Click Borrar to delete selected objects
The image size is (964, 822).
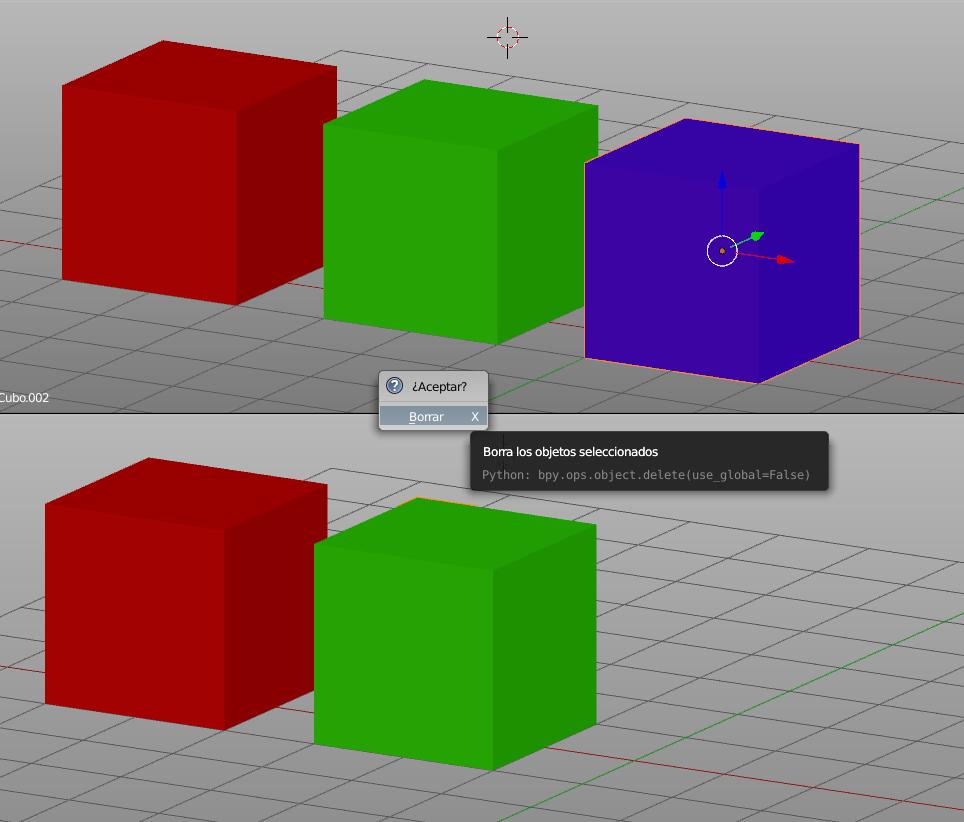[x=433, y=416]
